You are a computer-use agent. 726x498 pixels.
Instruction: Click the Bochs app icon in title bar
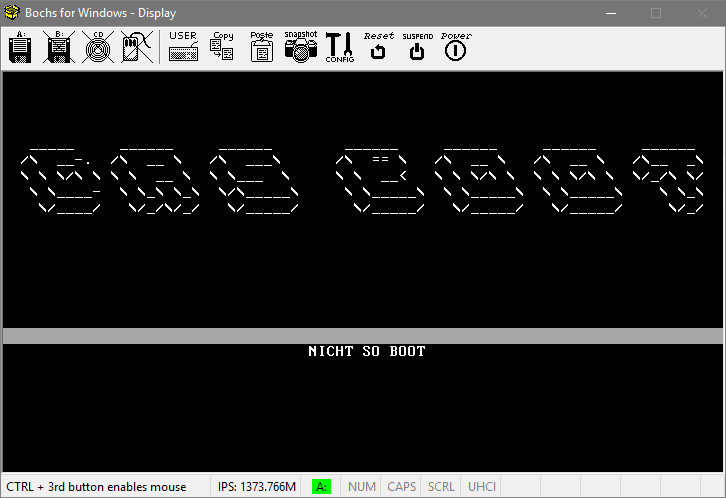click(x=12, y=12)
